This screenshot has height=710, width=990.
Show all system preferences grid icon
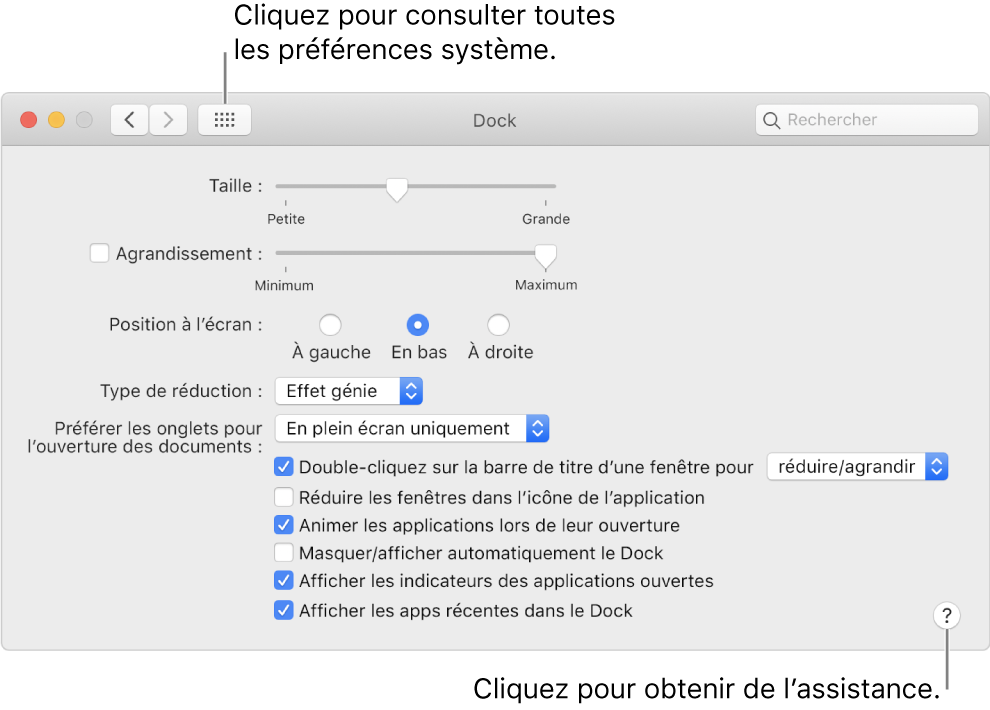tap(224, 120)
